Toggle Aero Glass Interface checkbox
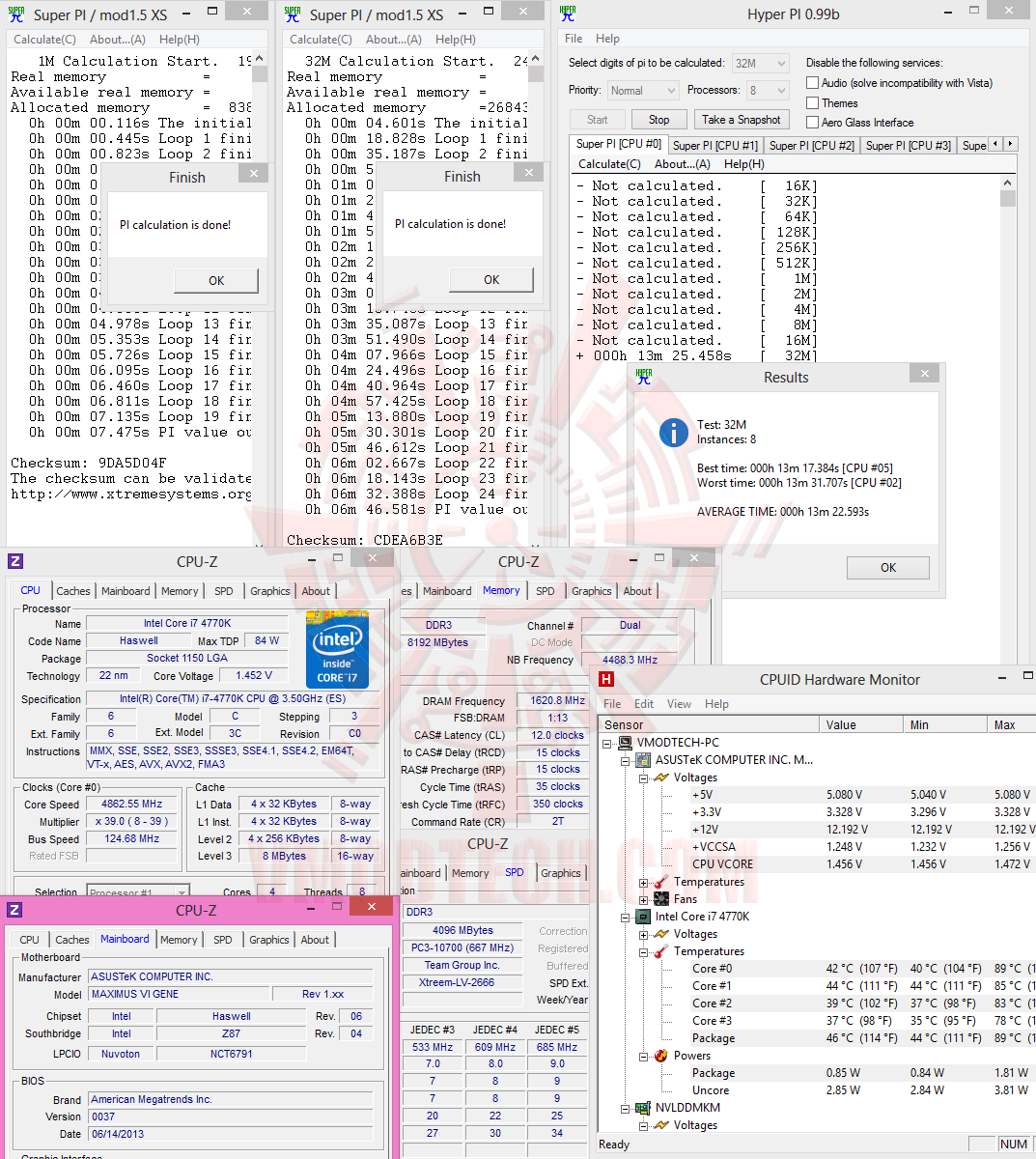1036x1159 pixels. 813,123
